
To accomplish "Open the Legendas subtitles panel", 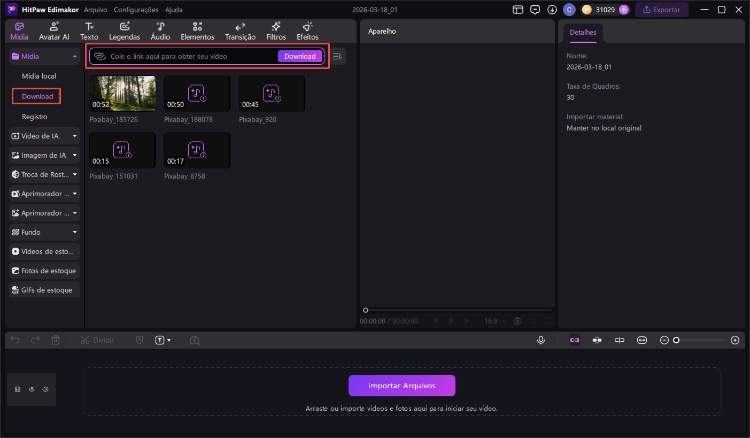I will coord(124,30).
